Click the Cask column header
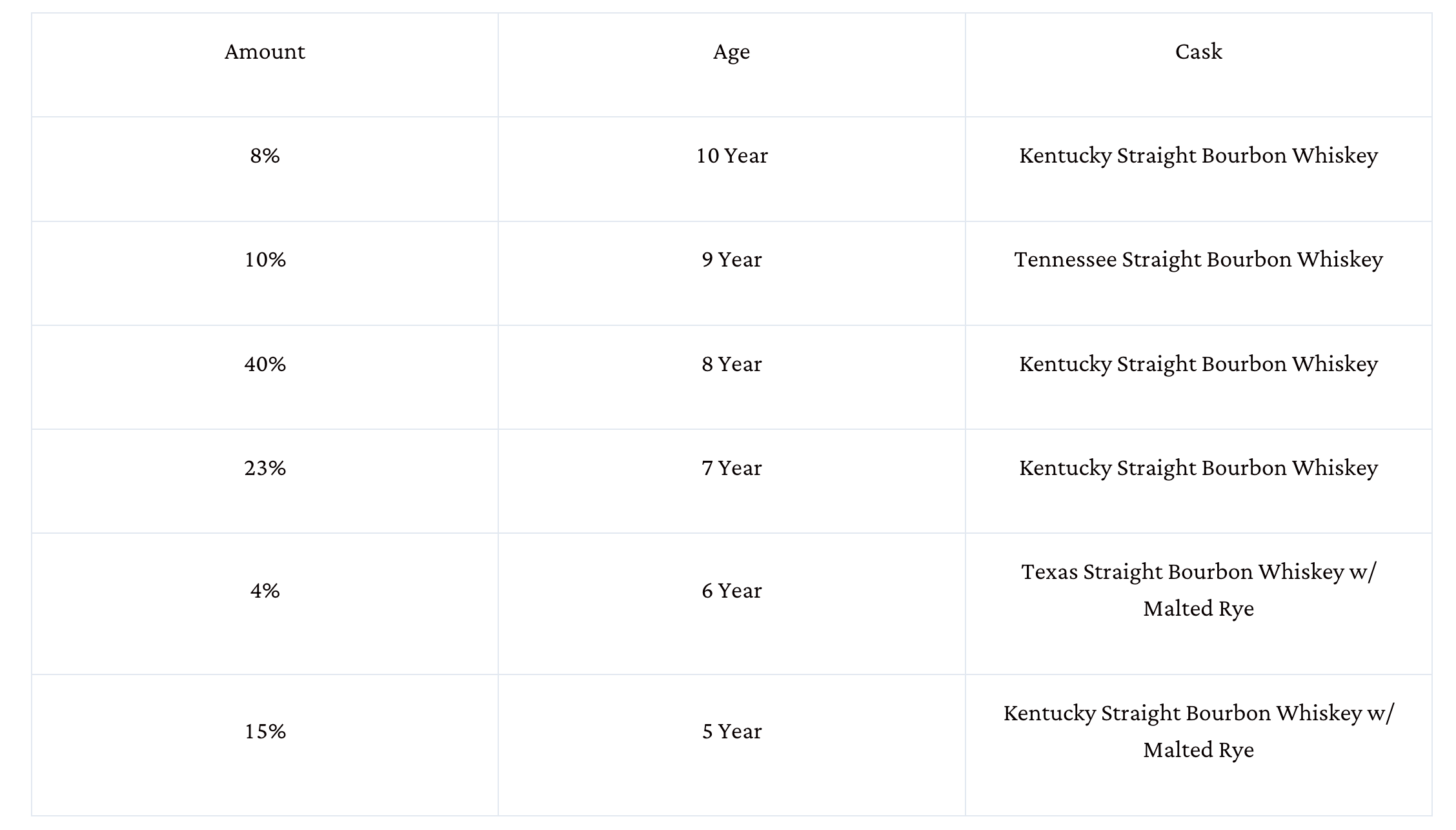This screenshot has width=1456, height=830. (1198, 52)
